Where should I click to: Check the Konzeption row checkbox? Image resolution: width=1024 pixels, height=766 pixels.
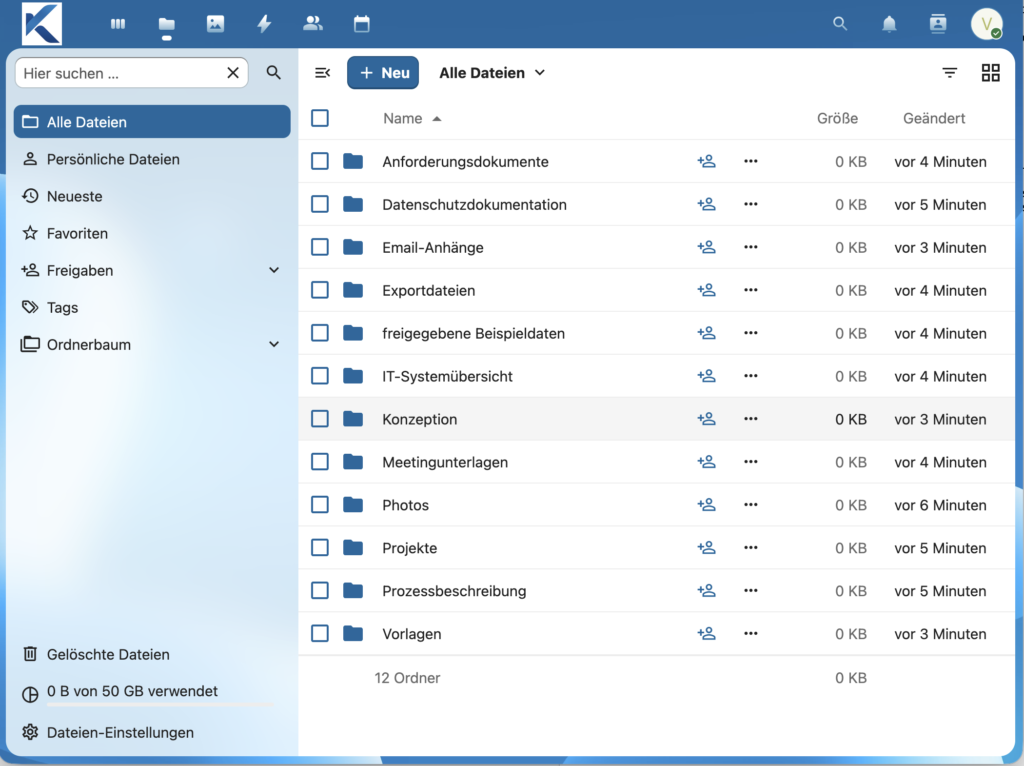pos(320,419)
